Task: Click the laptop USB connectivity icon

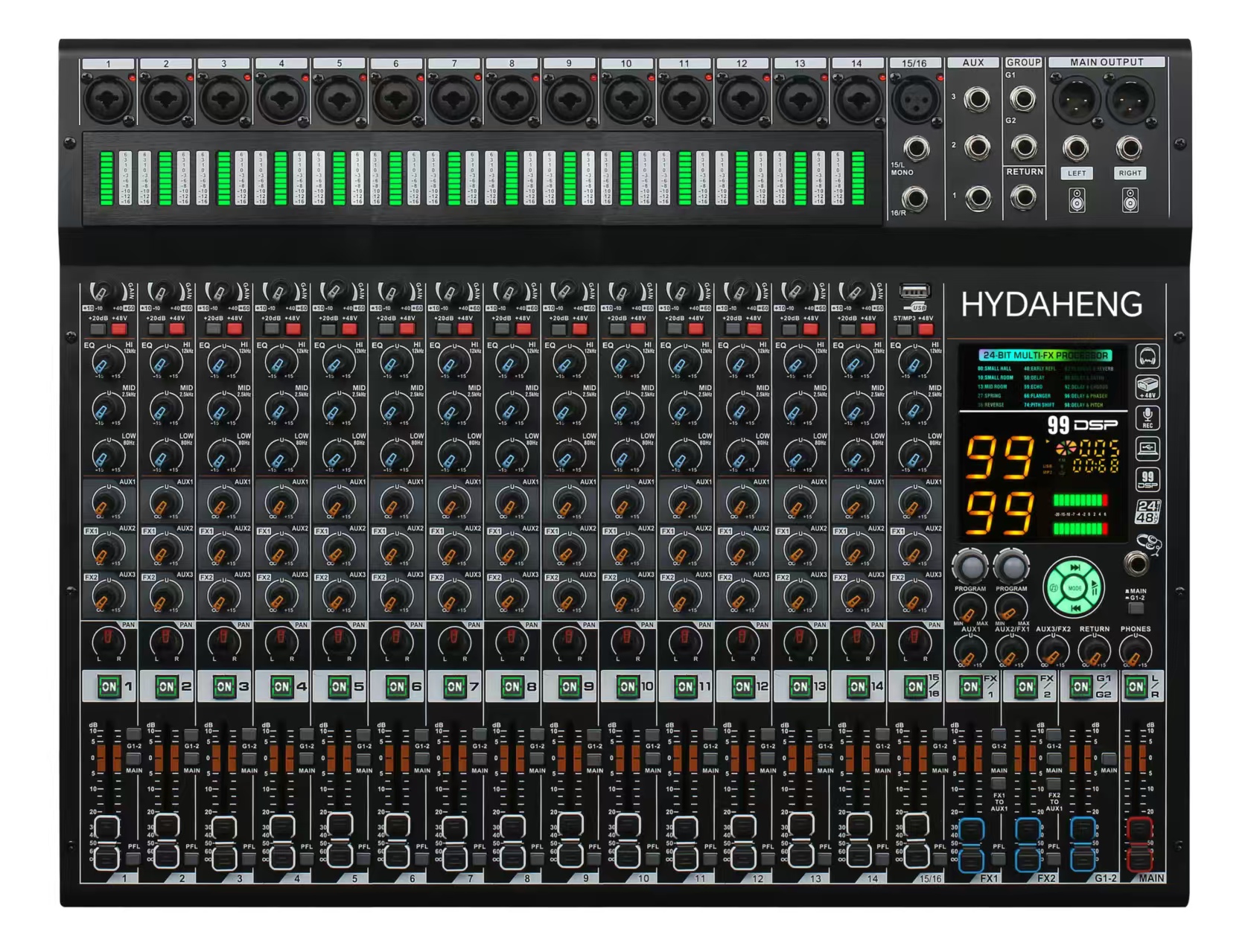Action: 1147,449
